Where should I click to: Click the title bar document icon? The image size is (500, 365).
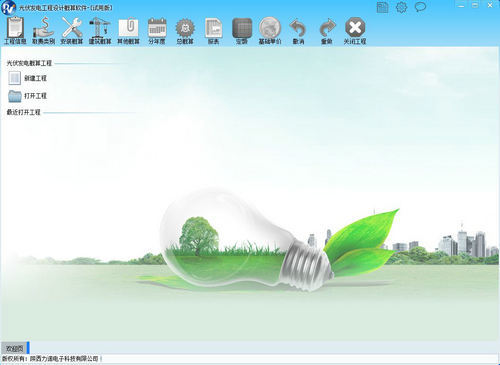click(382, 7)
